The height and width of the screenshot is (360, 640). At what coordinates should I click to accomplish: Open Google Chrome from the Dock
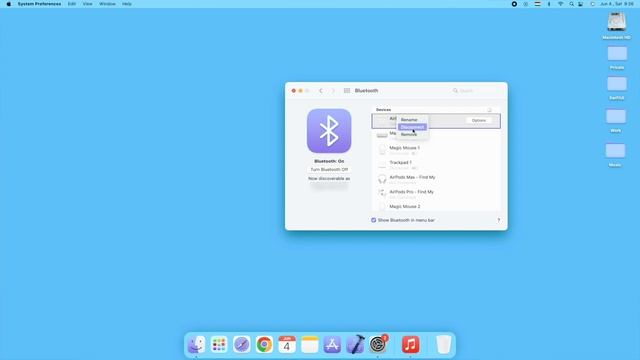tap(264, 344)
